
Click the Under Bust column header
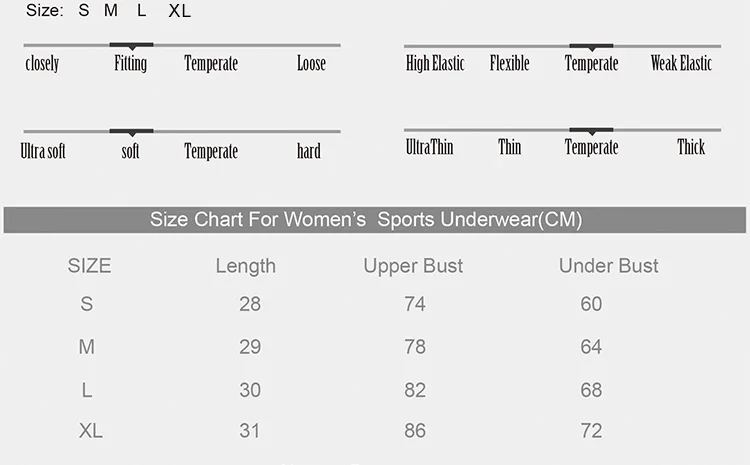pyautogui.click(x=608, y=266)
